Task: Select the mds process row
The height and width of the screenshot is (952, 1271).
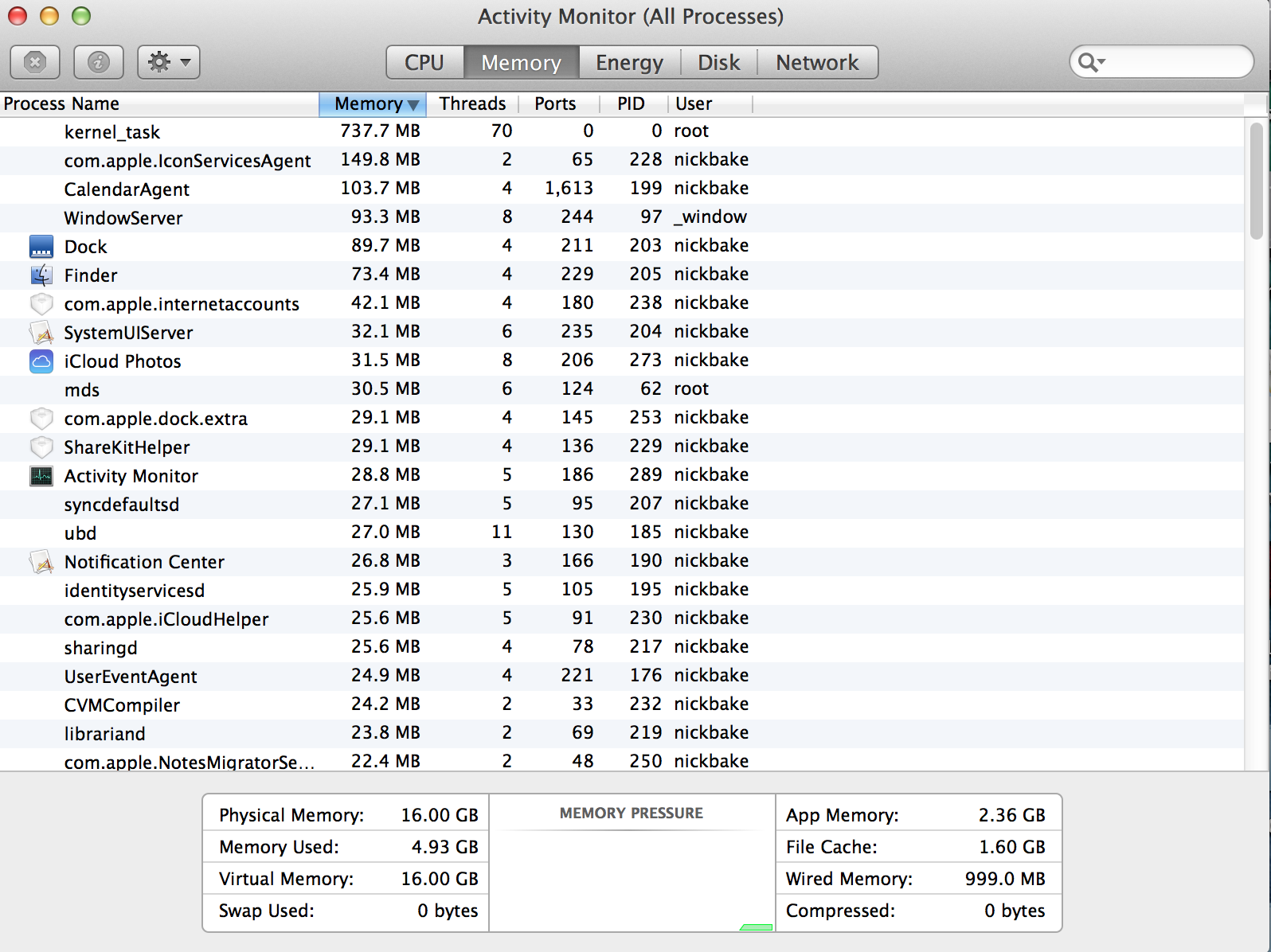Action: click(x=621, y=389)
